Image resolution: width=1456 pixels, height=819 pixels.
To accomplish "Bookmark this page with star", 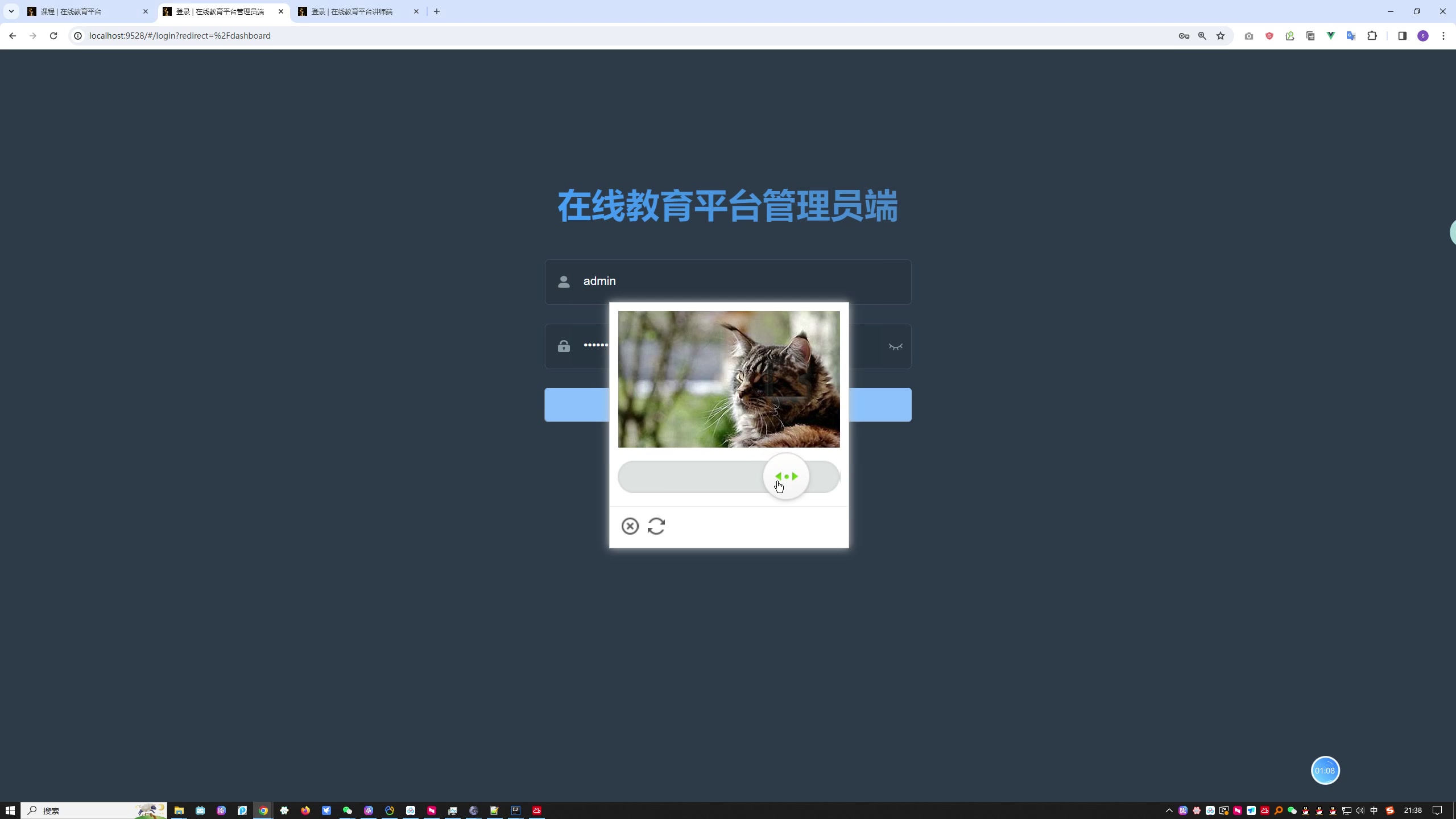I will pos(1221,36).
